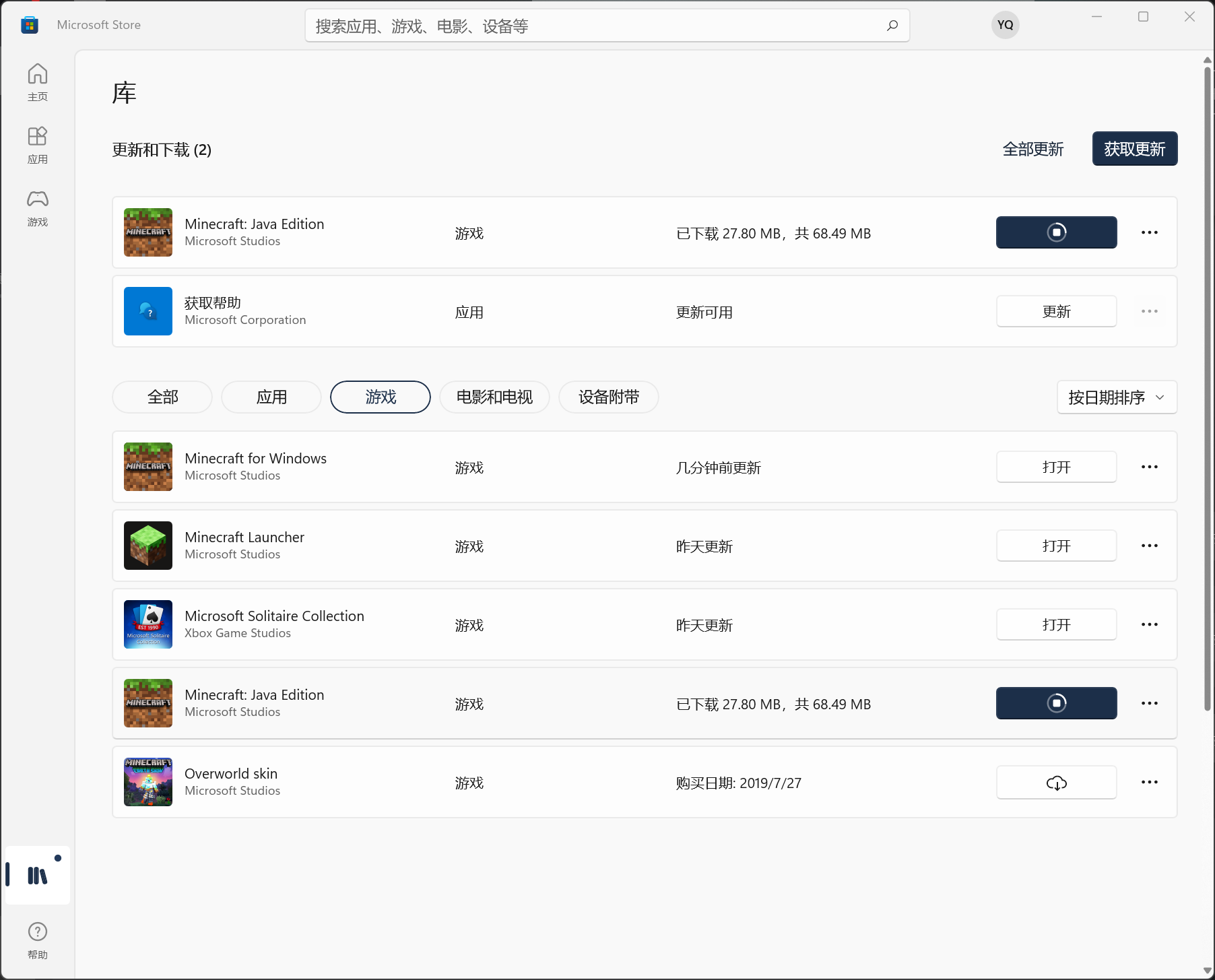Select the 电影和电视 filter tab
The image size is (1215, 980).
[x=494, y=397]
